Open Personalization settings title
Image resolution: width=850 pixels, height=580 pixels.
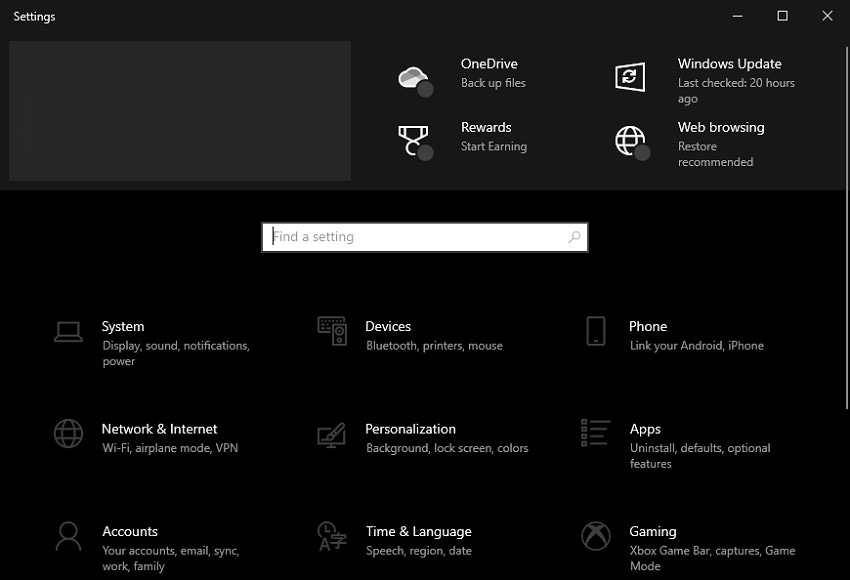(410, 429)
